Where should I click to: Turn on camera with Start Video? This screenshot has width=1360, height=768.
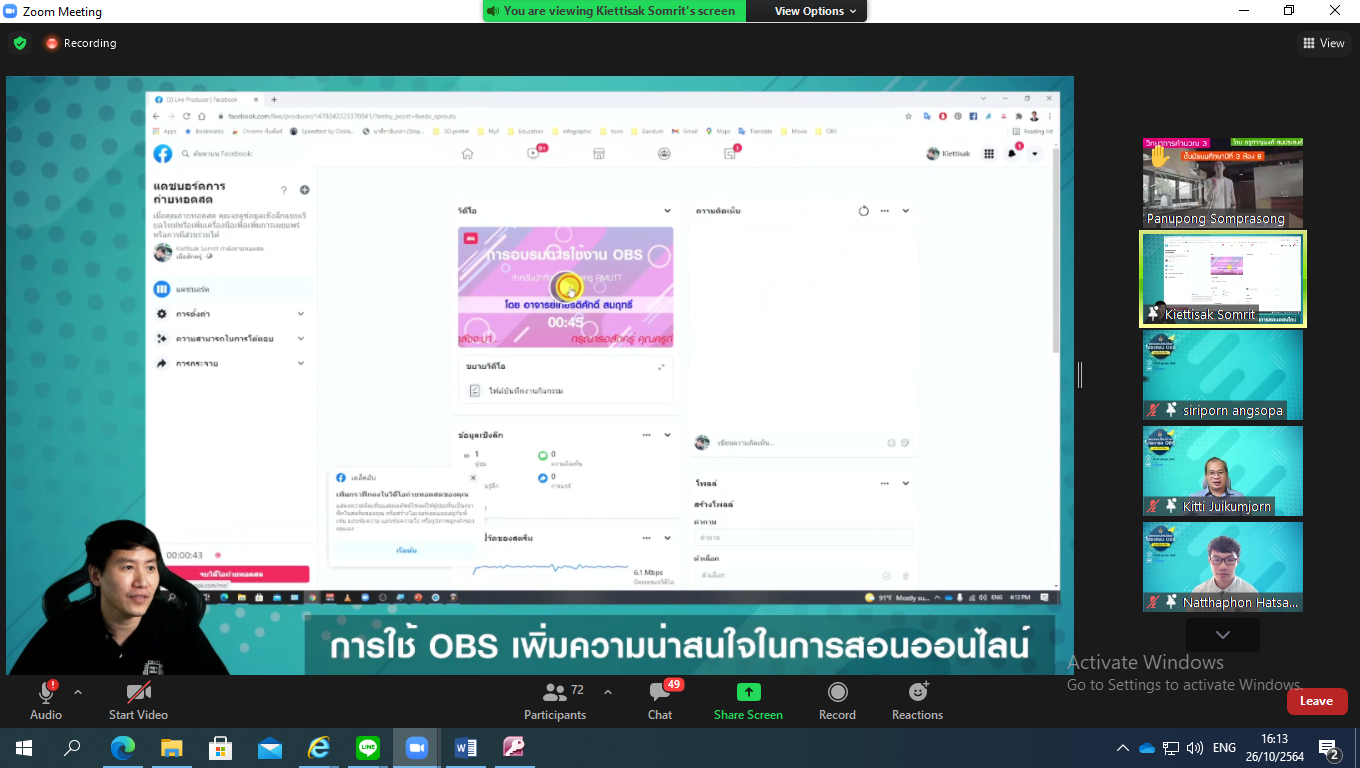click(138, 700)
